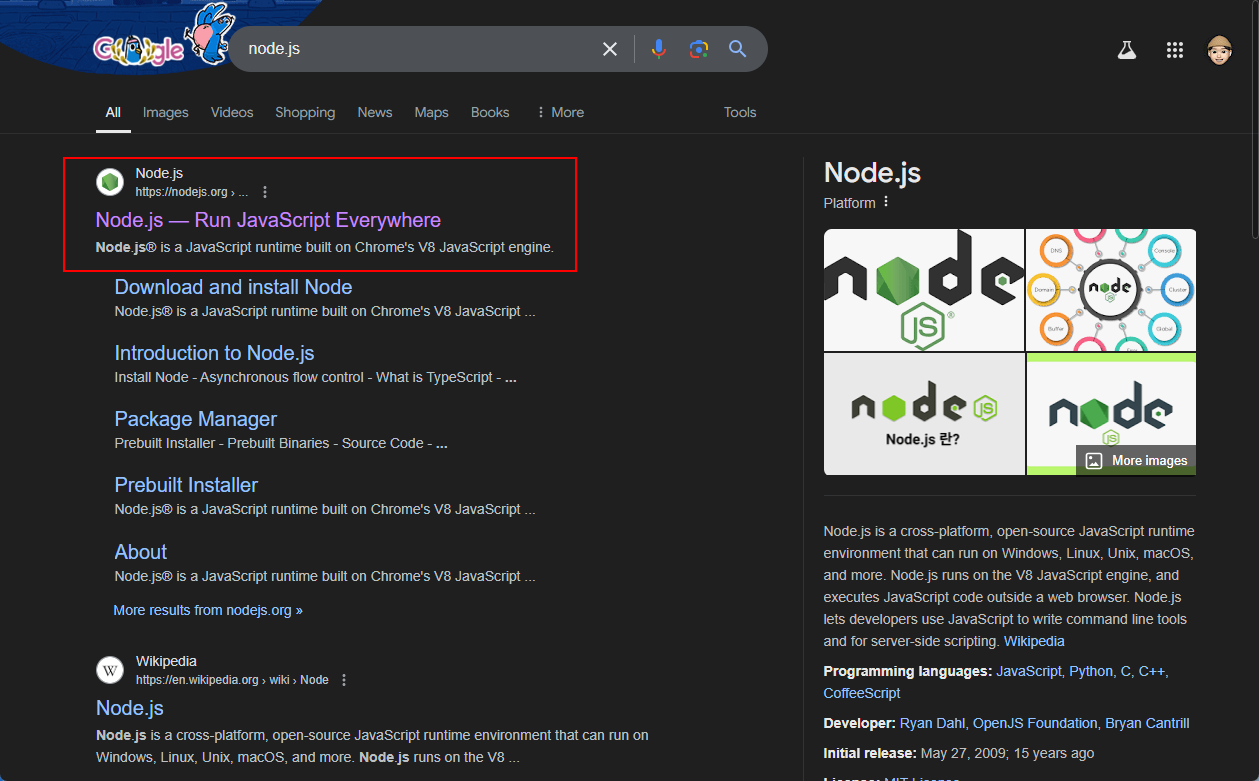Switch to the News tab
This screenshot has width=1259, height=781.
pos(375,112)
